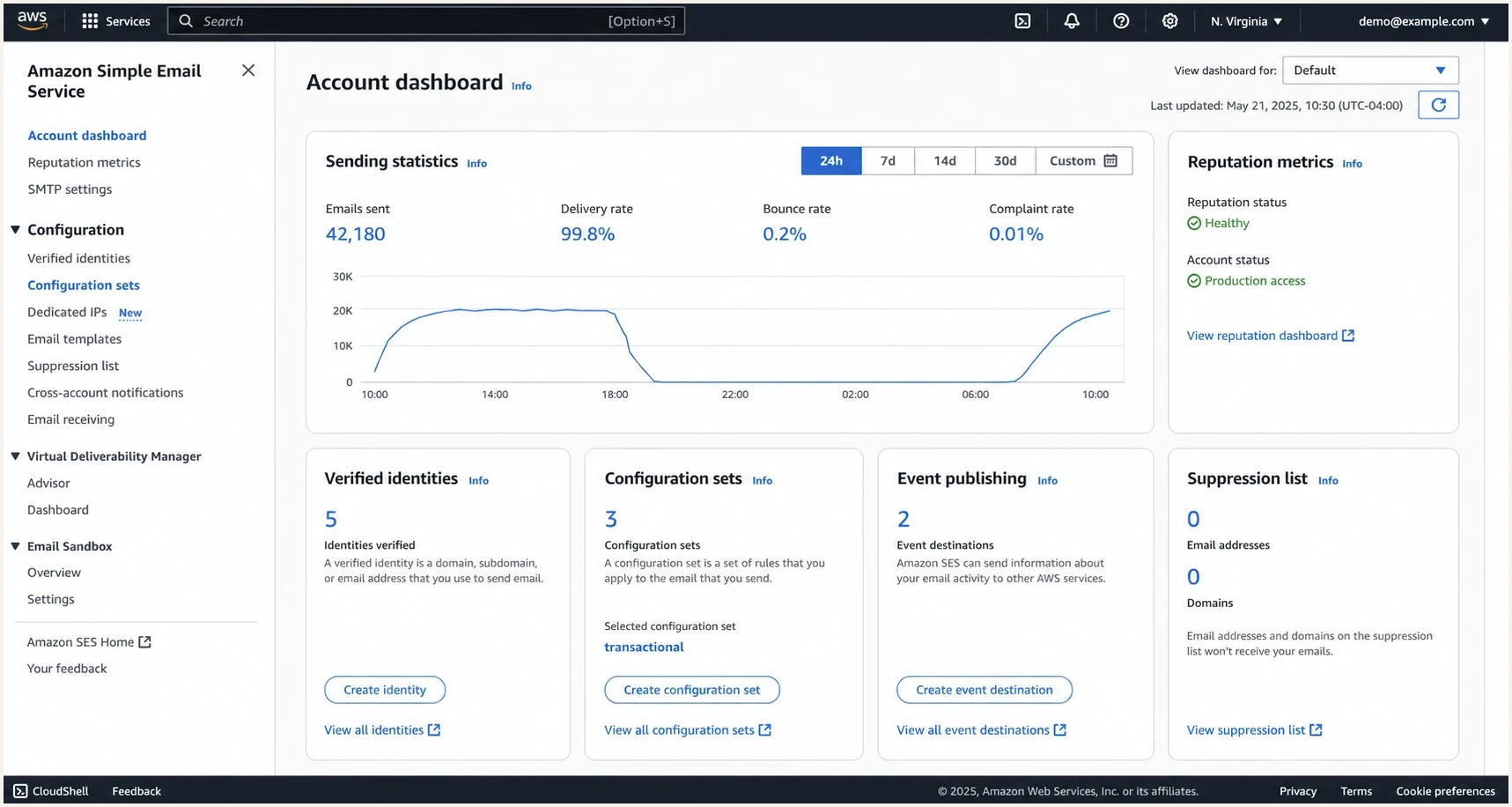Open Dedicated IPs in sidebar
Viewport: 1512px width, 807px height.
(67, 312)
